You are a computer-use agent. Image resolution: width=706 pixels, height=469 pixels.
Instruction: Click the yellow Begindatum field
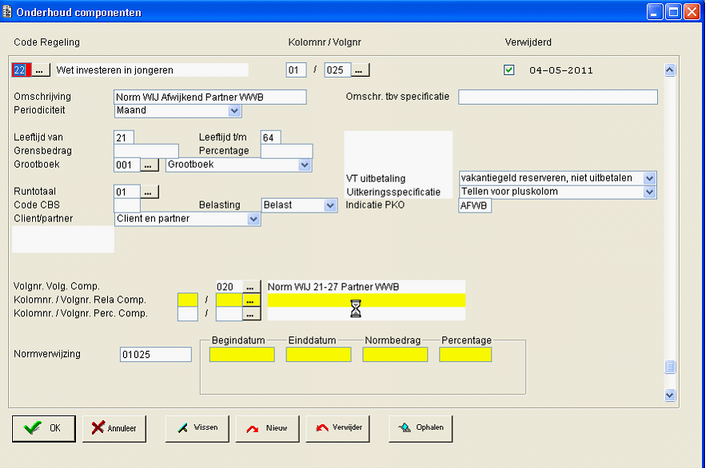[242, 355]
